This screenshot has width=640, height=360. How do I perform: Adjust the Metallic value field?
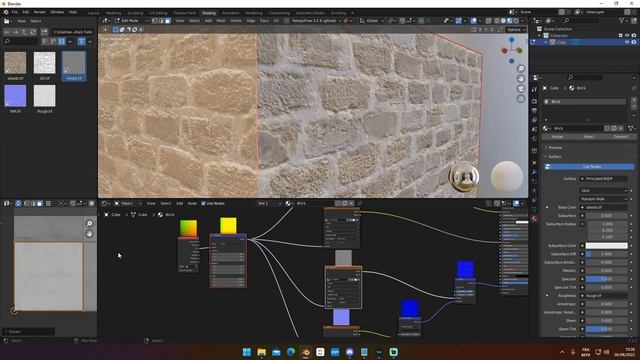[x=606, y=271]
